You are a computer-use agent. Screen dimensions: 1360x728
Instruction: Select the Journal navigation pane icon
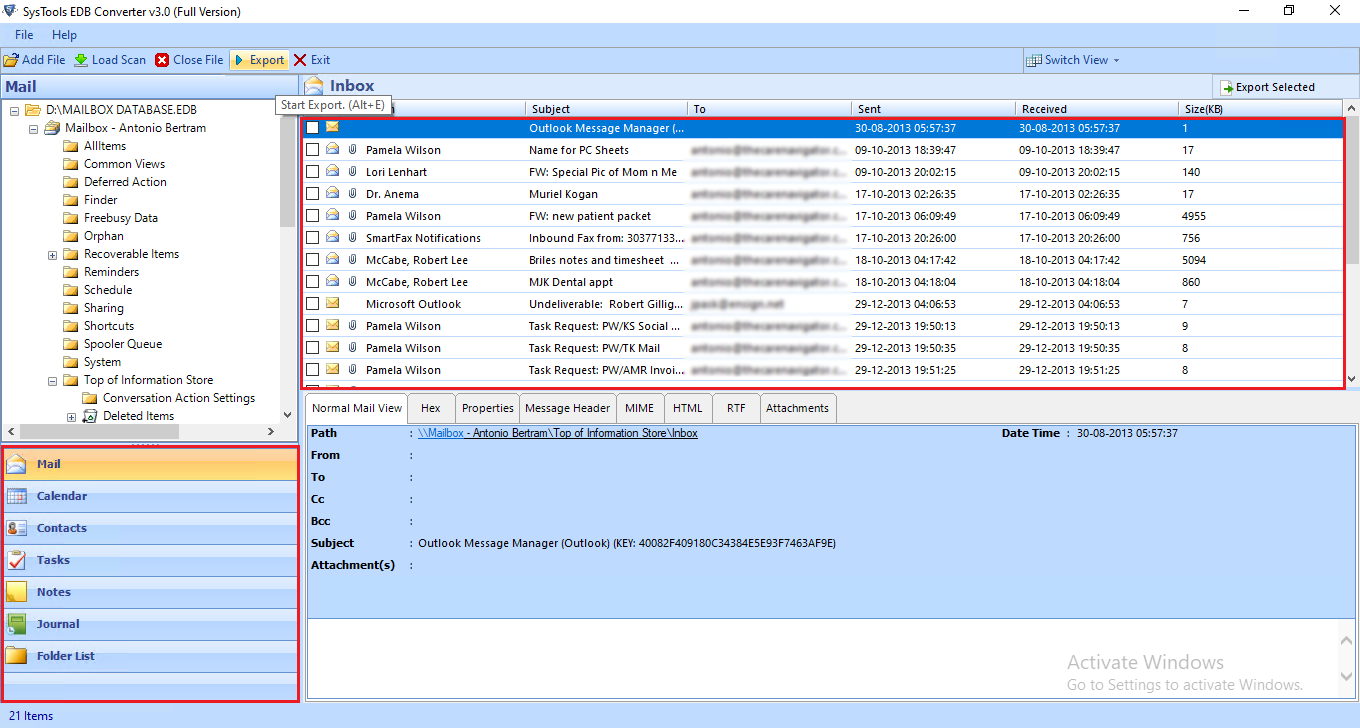[17, 624]
